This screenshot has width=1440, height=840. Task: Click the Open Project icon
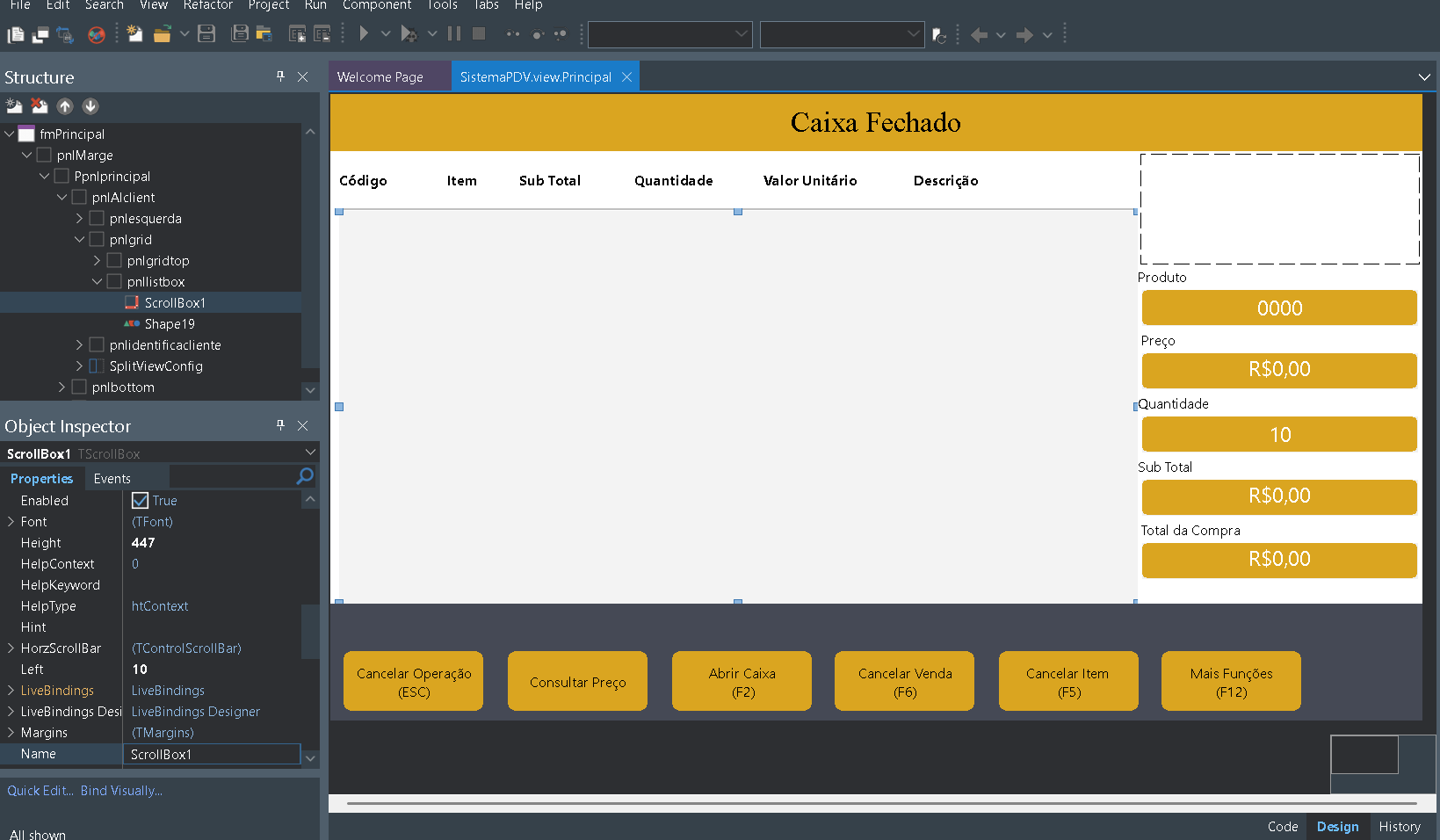264,34
